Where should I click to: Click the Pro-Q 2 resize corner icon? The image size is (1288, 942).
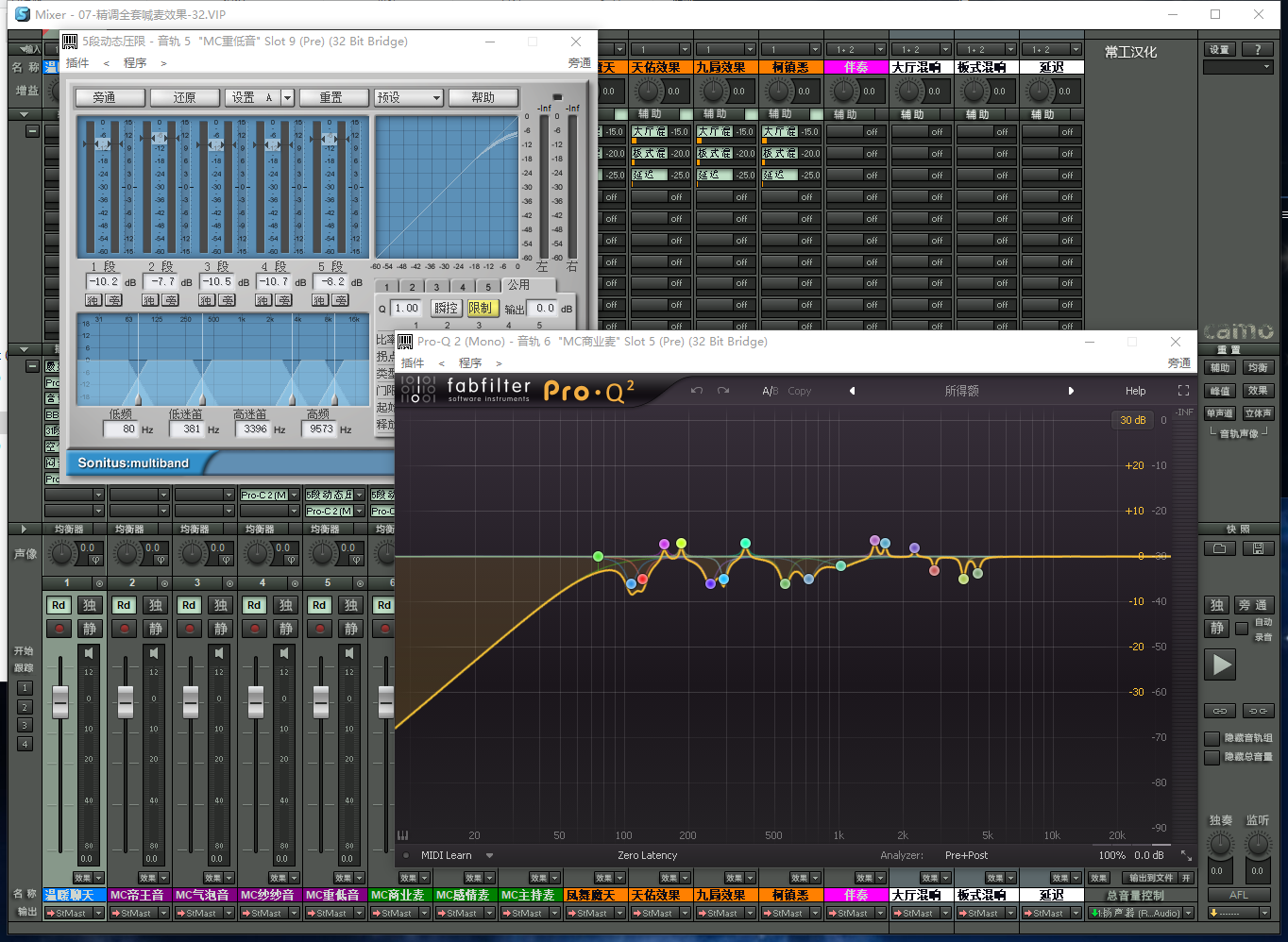pos(1186,855)
